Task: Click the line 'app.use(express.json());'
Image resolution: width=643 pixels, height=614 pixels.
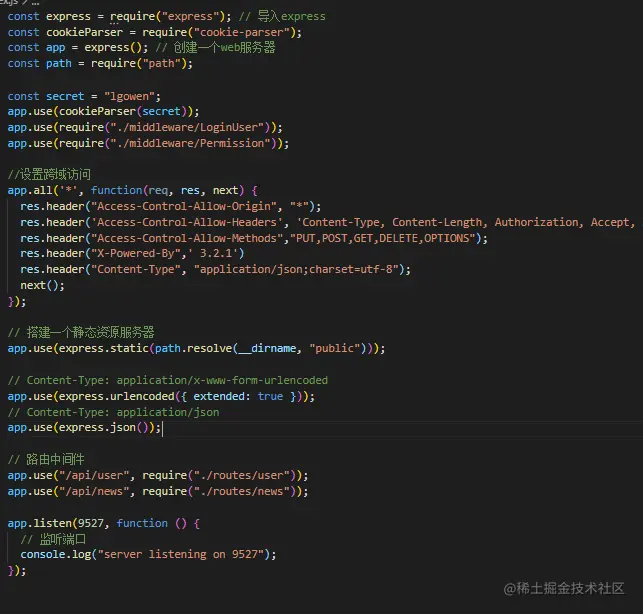Action: point(84,427)
